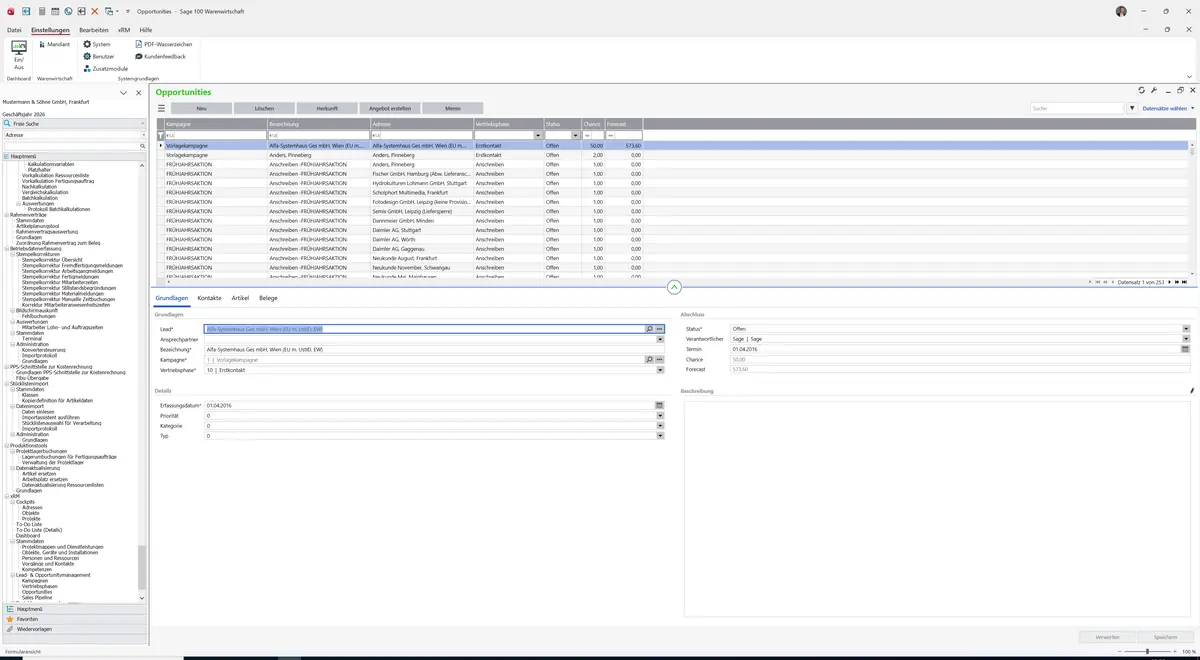
Task: Switch to the Kontakte tab
Action: [x=209, y=298]
